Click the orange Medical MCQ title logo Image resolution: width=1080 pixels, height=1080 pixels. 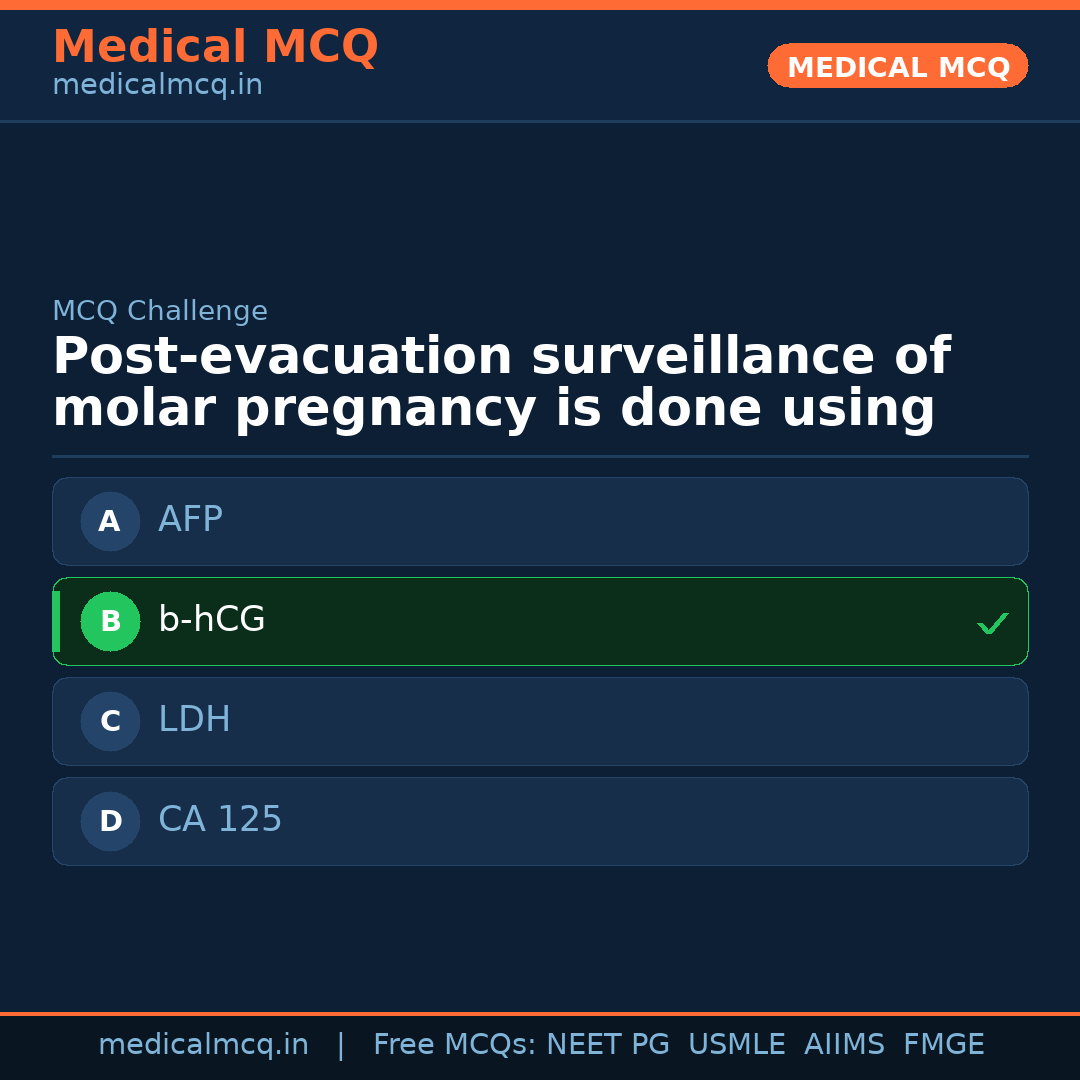pyautogui.click(x=215, y=48)
